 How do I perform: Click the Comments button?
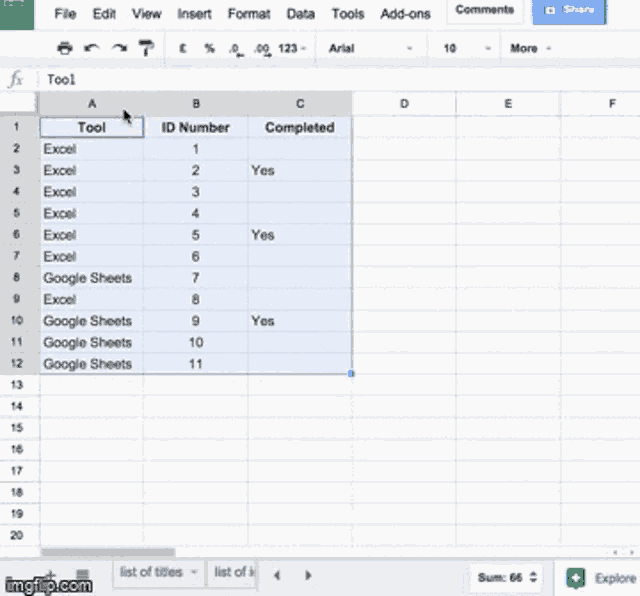[x=484, y=10]
